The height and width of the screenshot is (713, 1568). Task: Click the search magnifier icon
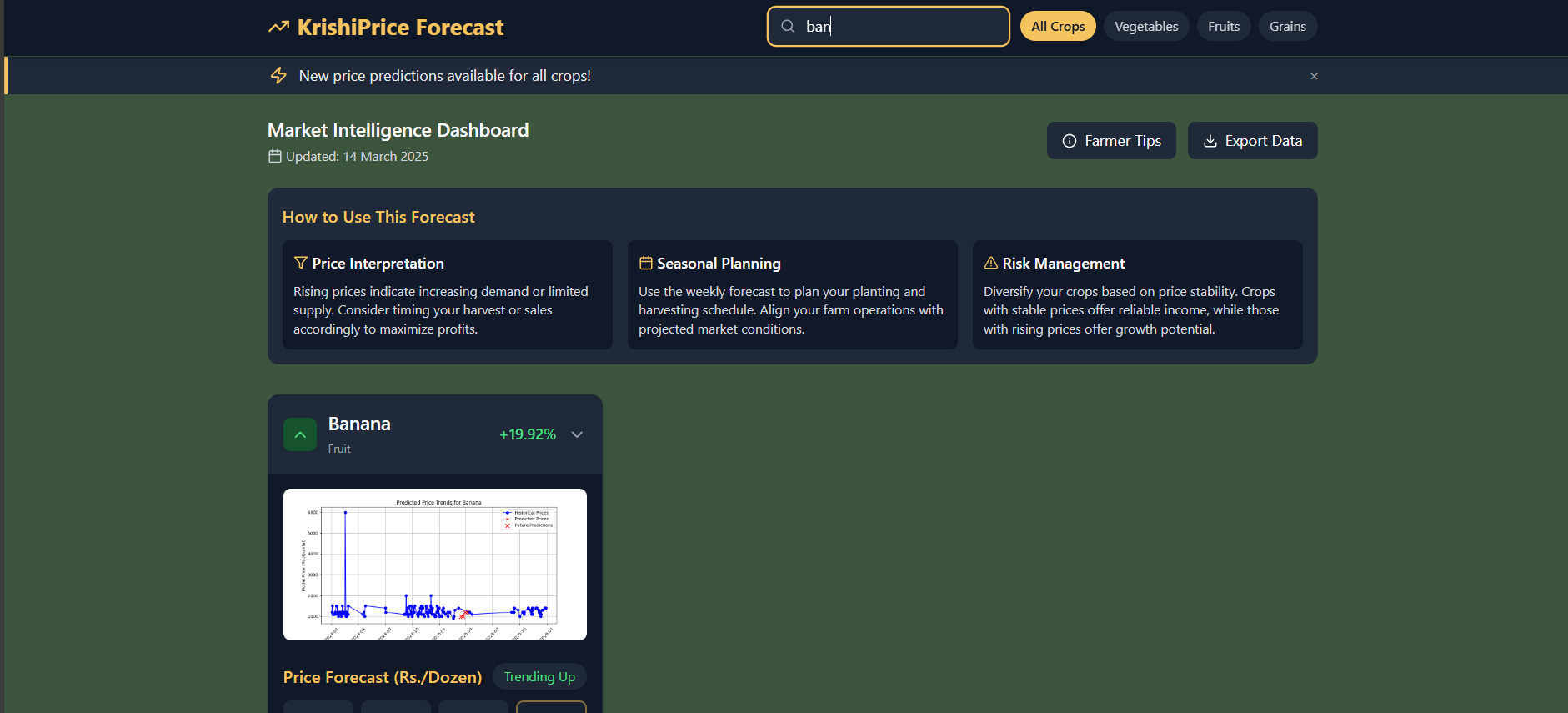click(x=788, y=26)
